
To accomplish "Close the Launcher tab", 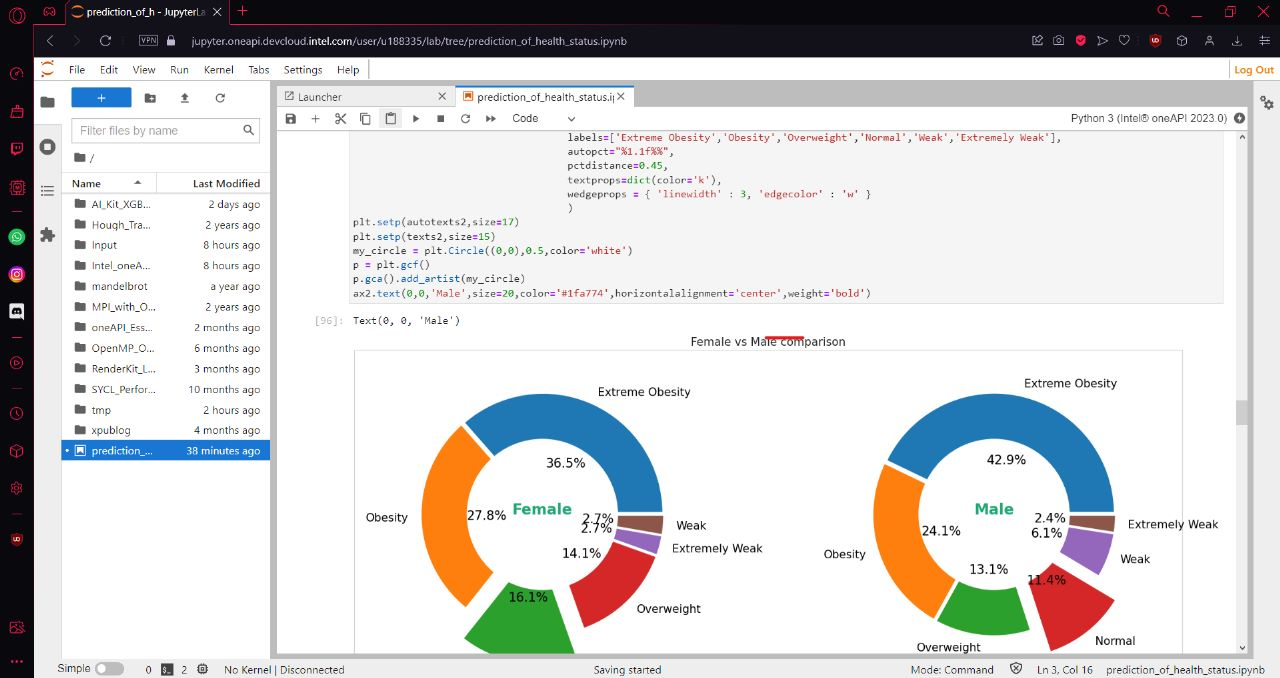I will click(x=442, y=97).
